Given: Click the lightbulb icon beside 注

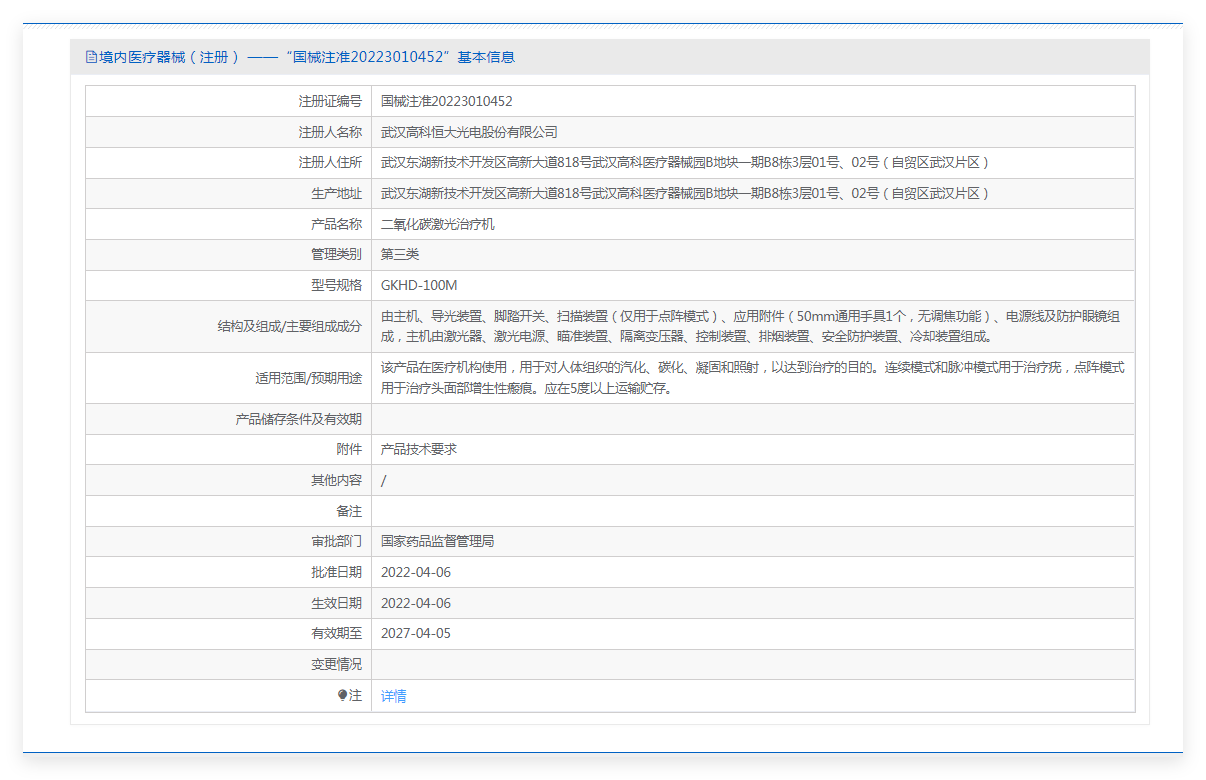Looking at the screenshot, I should click(343, 695).
